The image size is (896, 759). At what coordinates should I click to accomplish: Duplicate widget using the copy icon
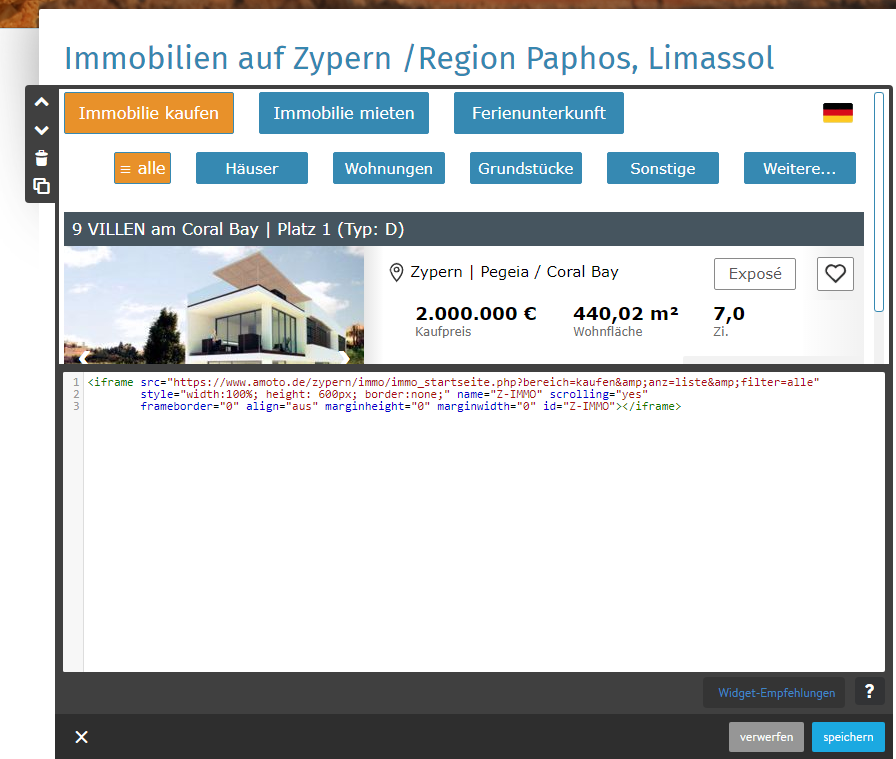point(41,186)
